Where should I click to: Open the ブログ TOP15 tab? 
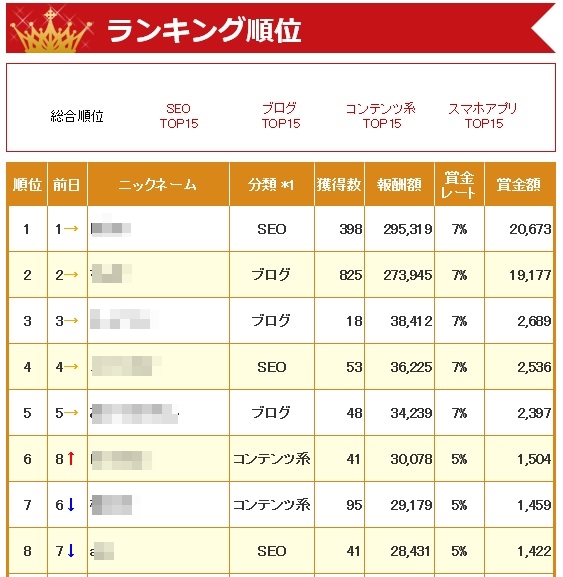281,116
